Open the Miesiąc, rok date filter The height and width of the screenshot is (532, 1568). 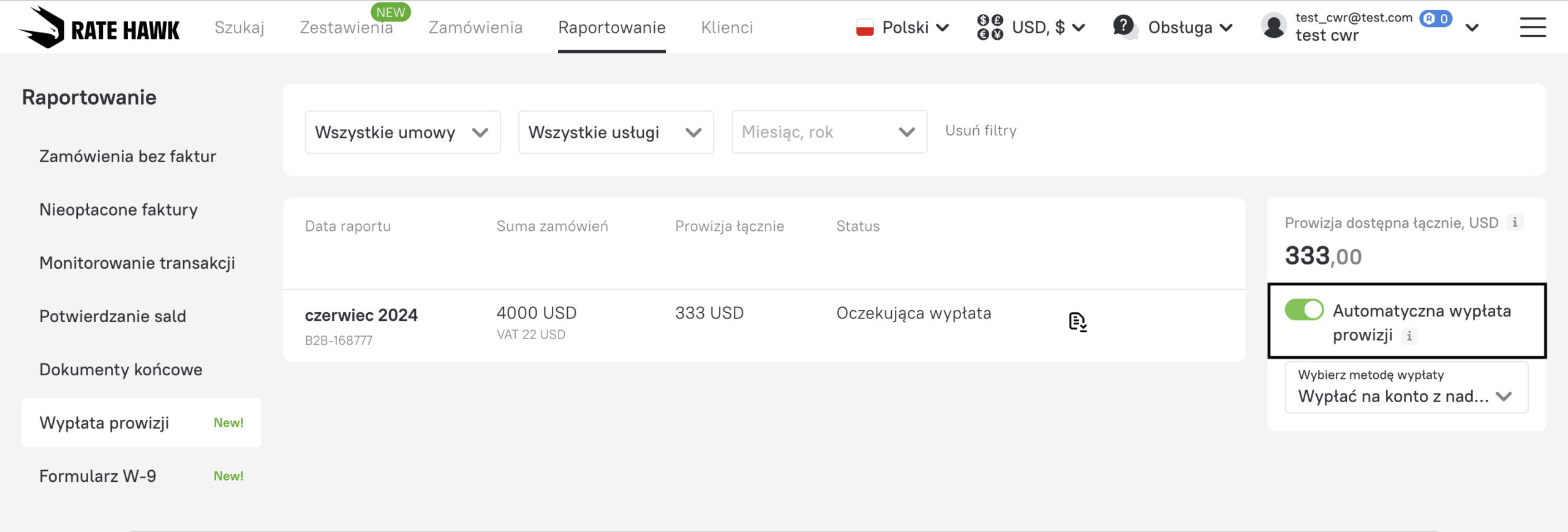pos(829,132)
